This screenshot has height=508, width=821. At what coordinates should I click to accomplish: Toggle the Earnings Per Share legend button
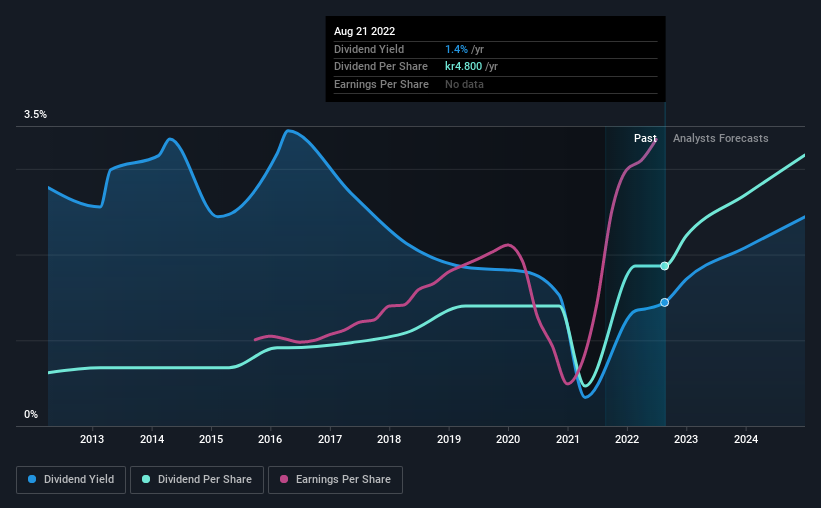click(x=336, y=480)
